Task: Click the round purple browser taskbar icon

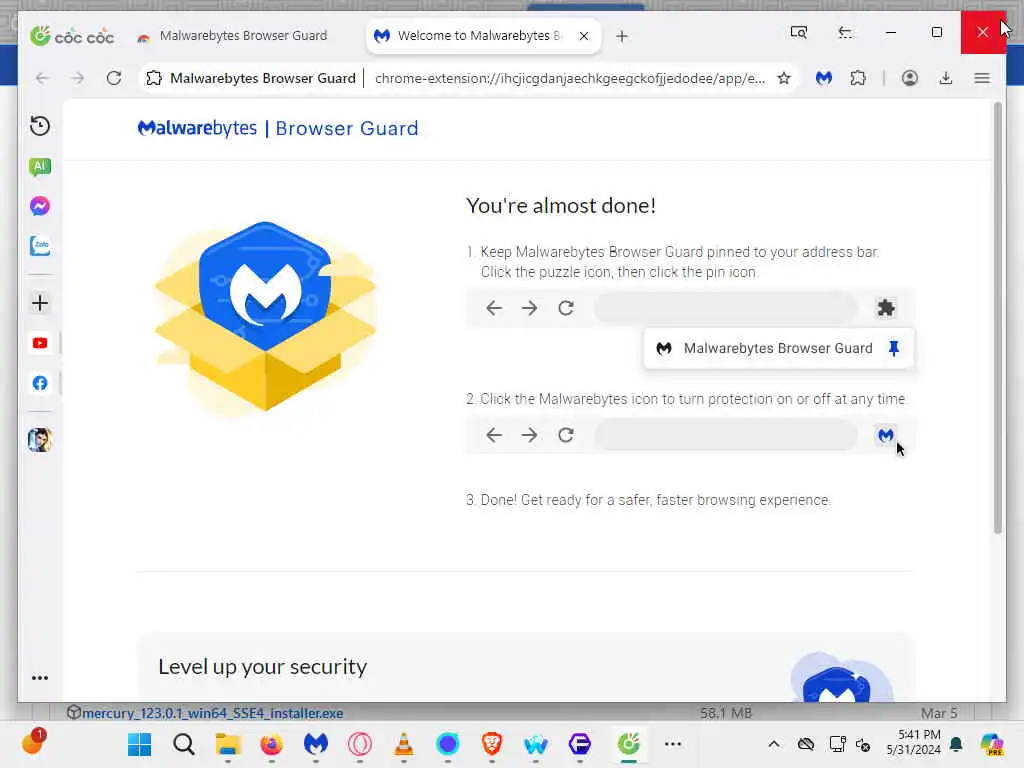Action: (x=448, y=744)
